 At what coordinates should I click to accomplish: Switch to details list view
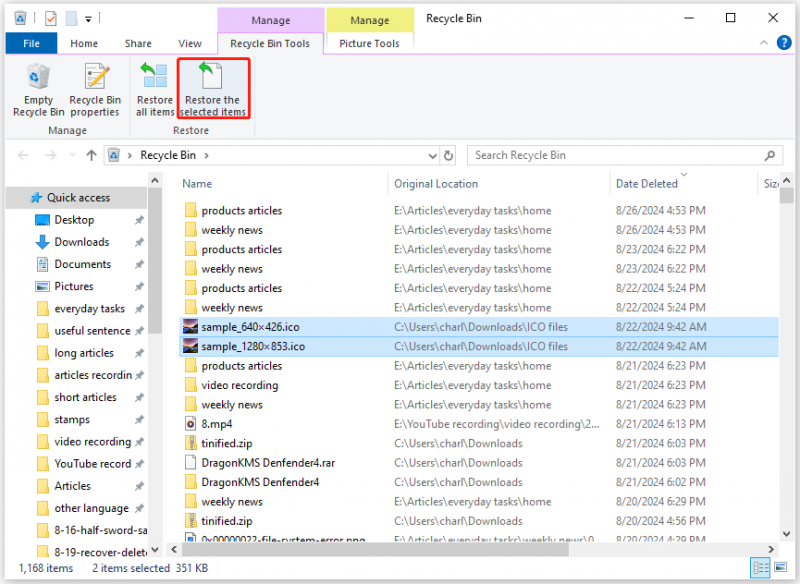761,567
